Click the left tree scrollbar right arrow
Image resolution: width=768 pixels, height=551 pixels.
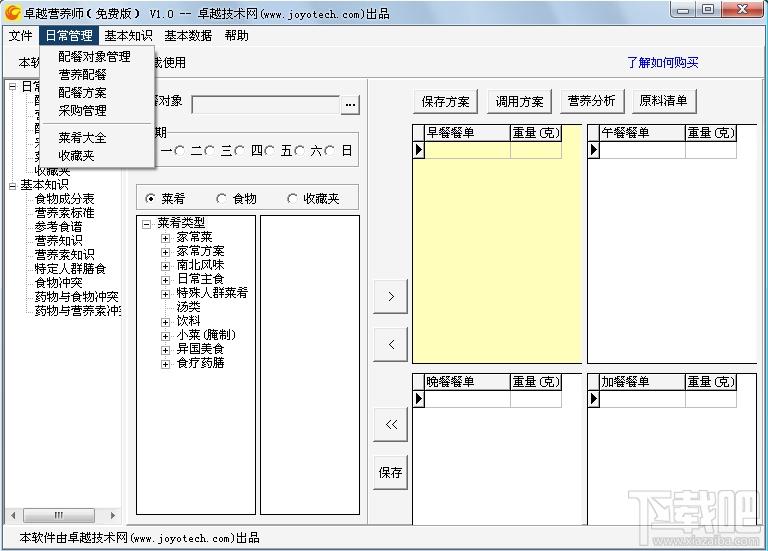[x=113, y=515]
